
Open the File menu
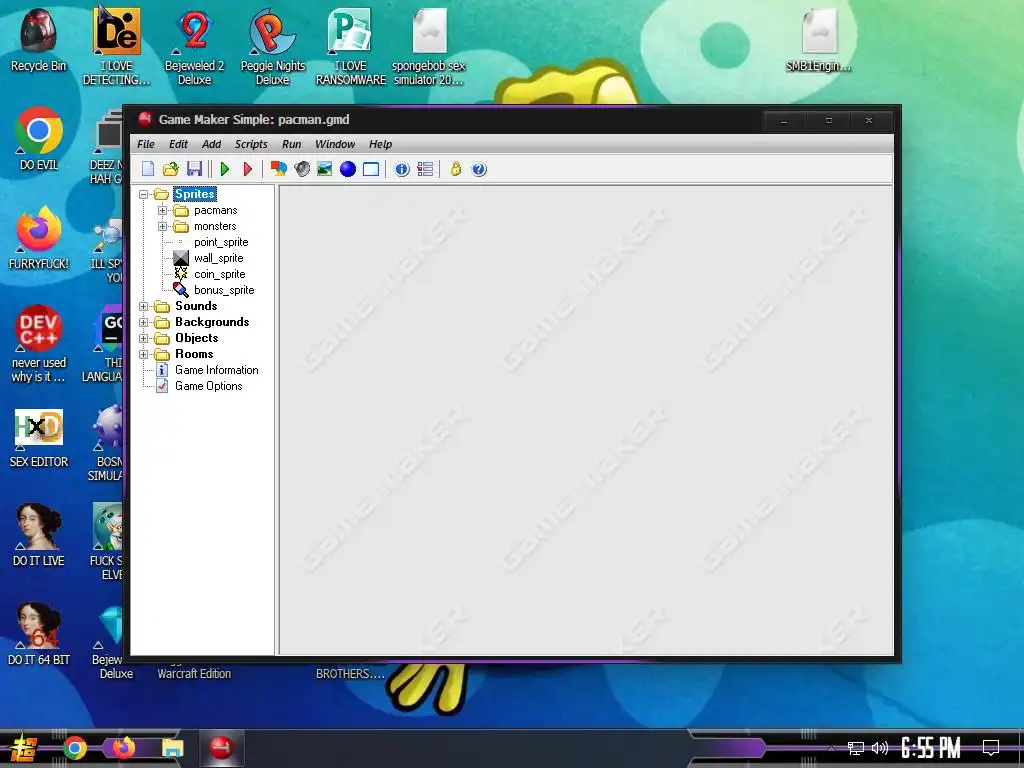pyautogui.click(x=146, y=144)
